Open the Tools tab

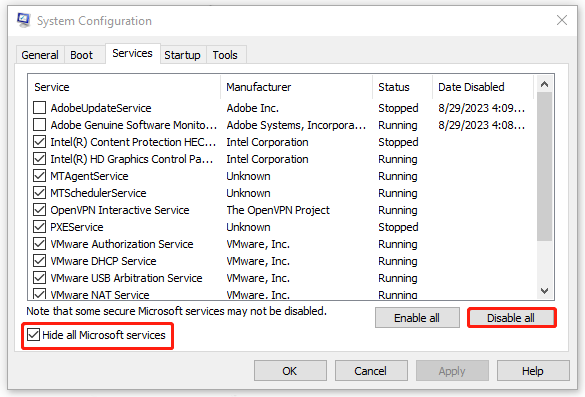coord(225,55)
